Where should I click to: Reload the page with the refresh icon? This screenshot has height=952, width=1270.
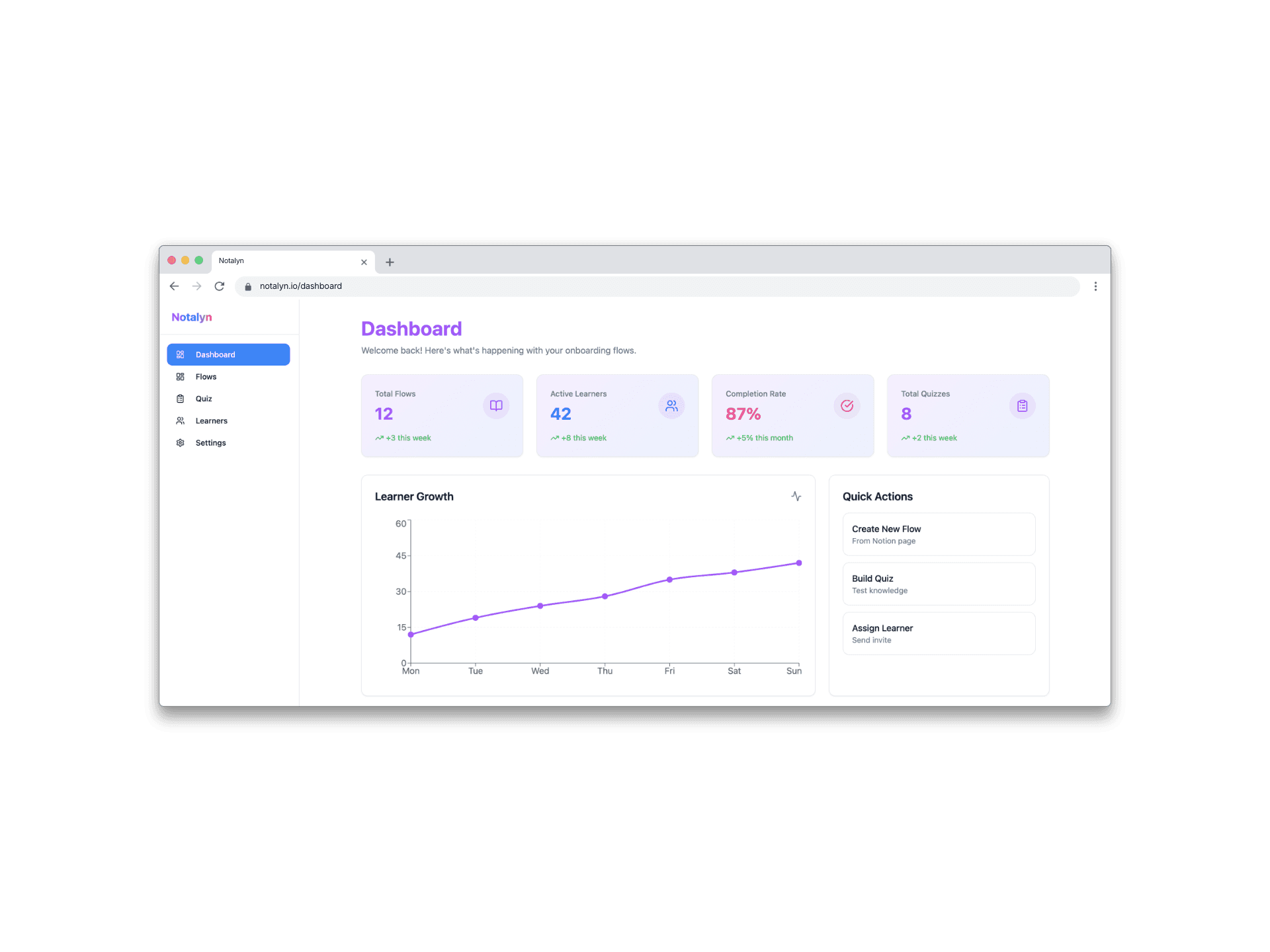220,286
